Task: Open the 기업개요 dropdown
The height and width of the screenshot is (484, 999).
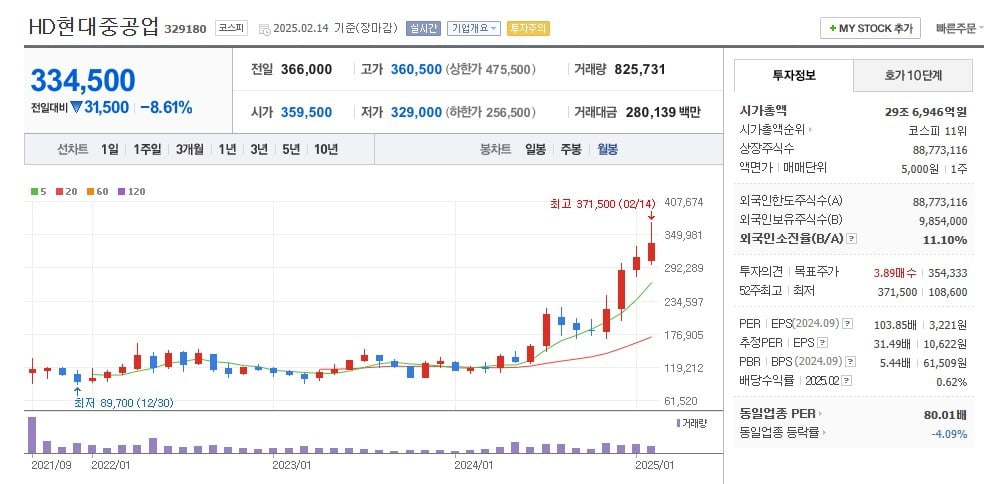Action: pyautogui.click(x=474, y=29)
